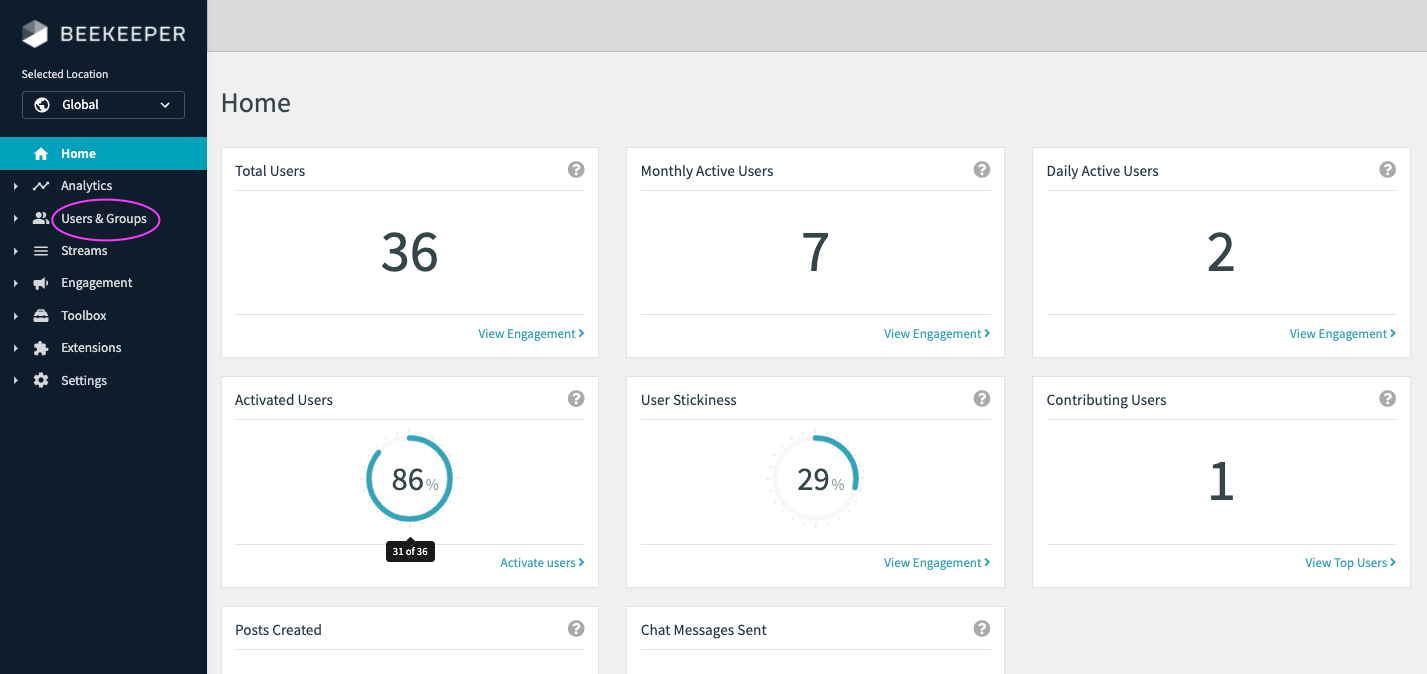1427x674 pixels.
Task: Expand the Settings menu arrow
Action: coord(15,381)
